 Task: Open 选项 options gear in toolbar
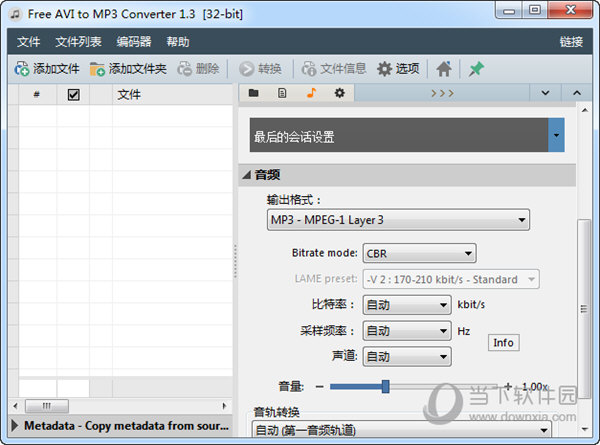(x=398, y=69)
